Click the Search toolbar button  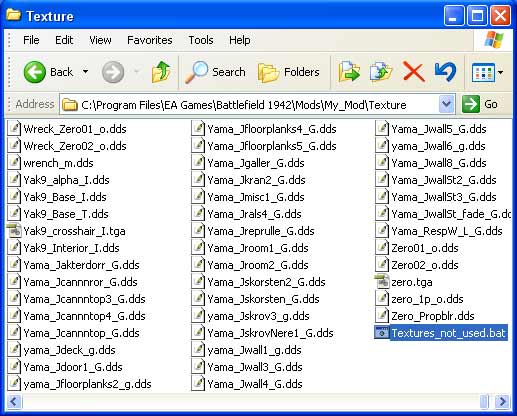coord(215,72)
